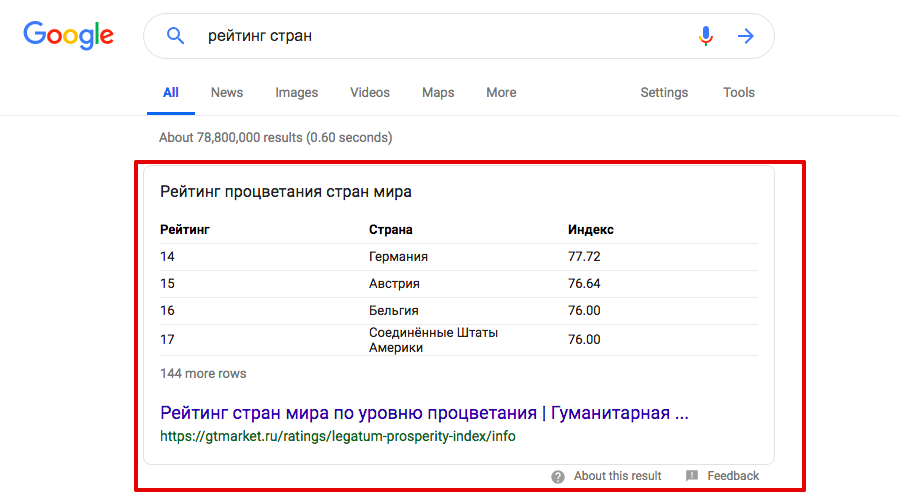Screen dimensions: 899x503
Task: Click the Рейтинг процветания стран мира heading
Action: 286,192
